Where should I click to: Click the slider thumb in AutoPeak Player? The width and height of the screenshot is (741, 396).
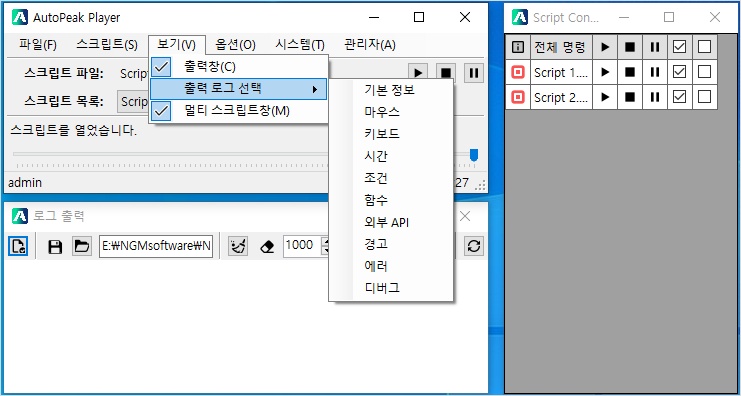click(x=474, y=155)
